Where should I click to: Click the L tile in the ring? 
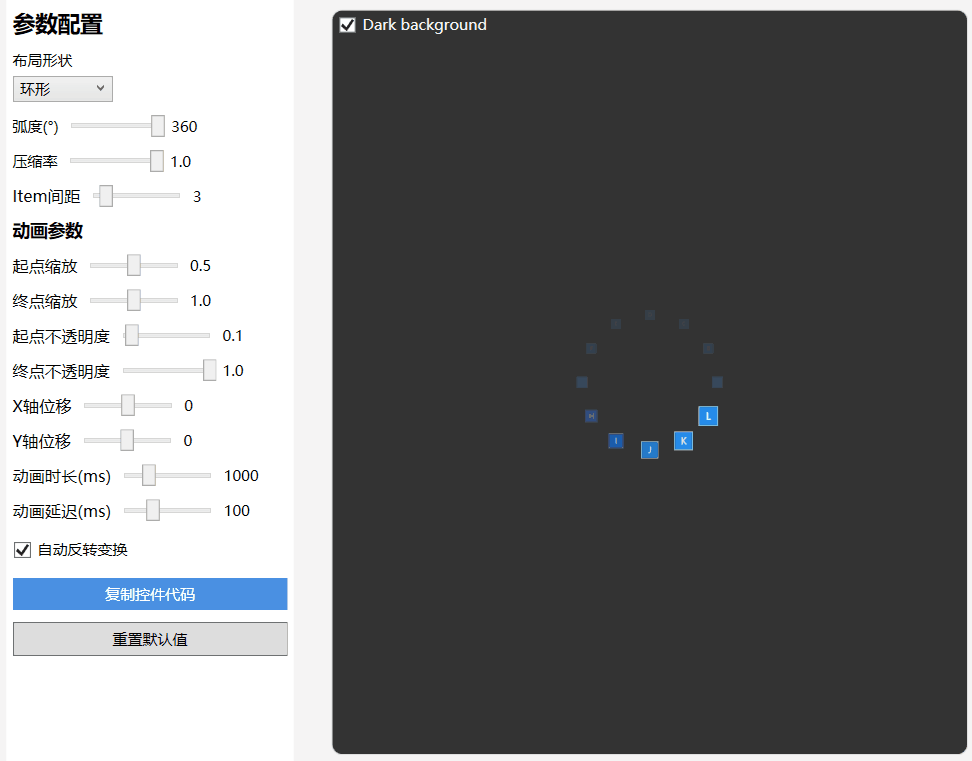click(x=708, y=416)
